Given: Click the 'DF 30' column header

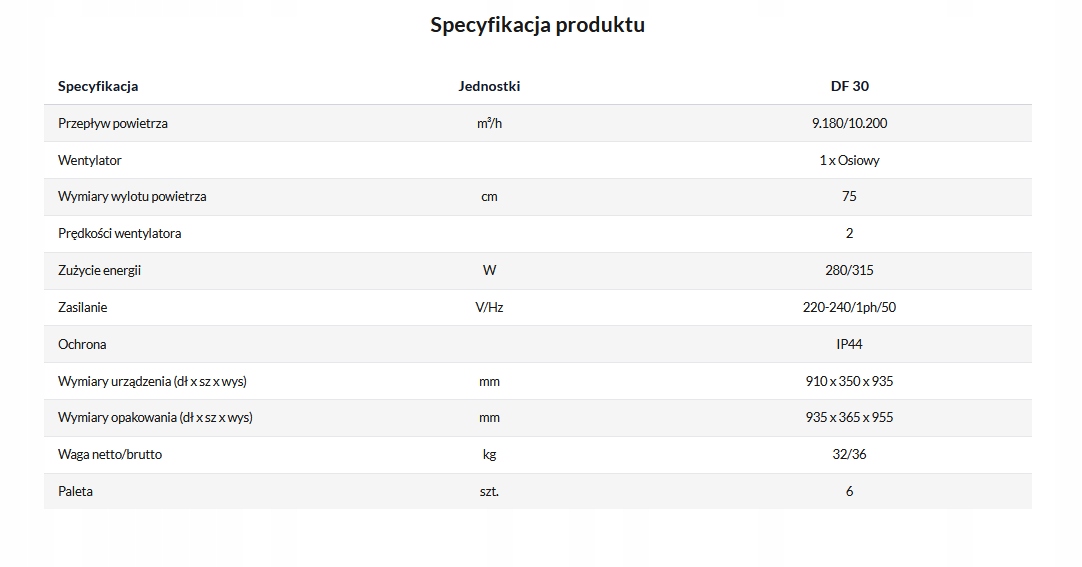Looking at the screenshot, I should pyautogui.click(x=849, y=86).
